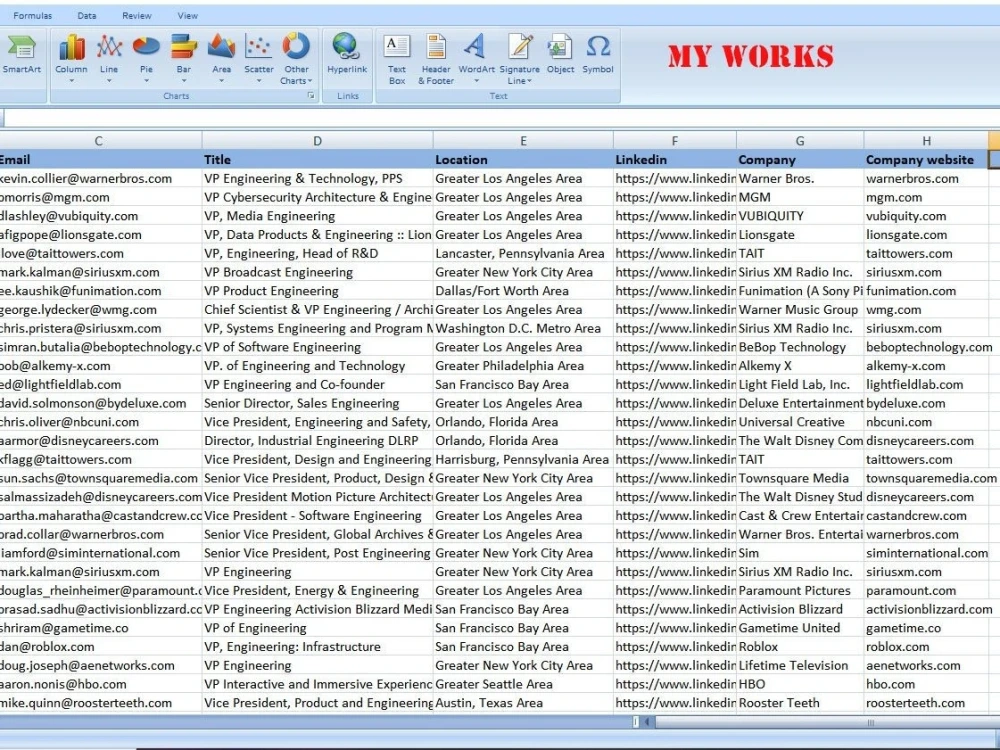Expand Column chart dropdown arrow
The width and height of the screenshot is (1000, 750).
pos(71,81)
